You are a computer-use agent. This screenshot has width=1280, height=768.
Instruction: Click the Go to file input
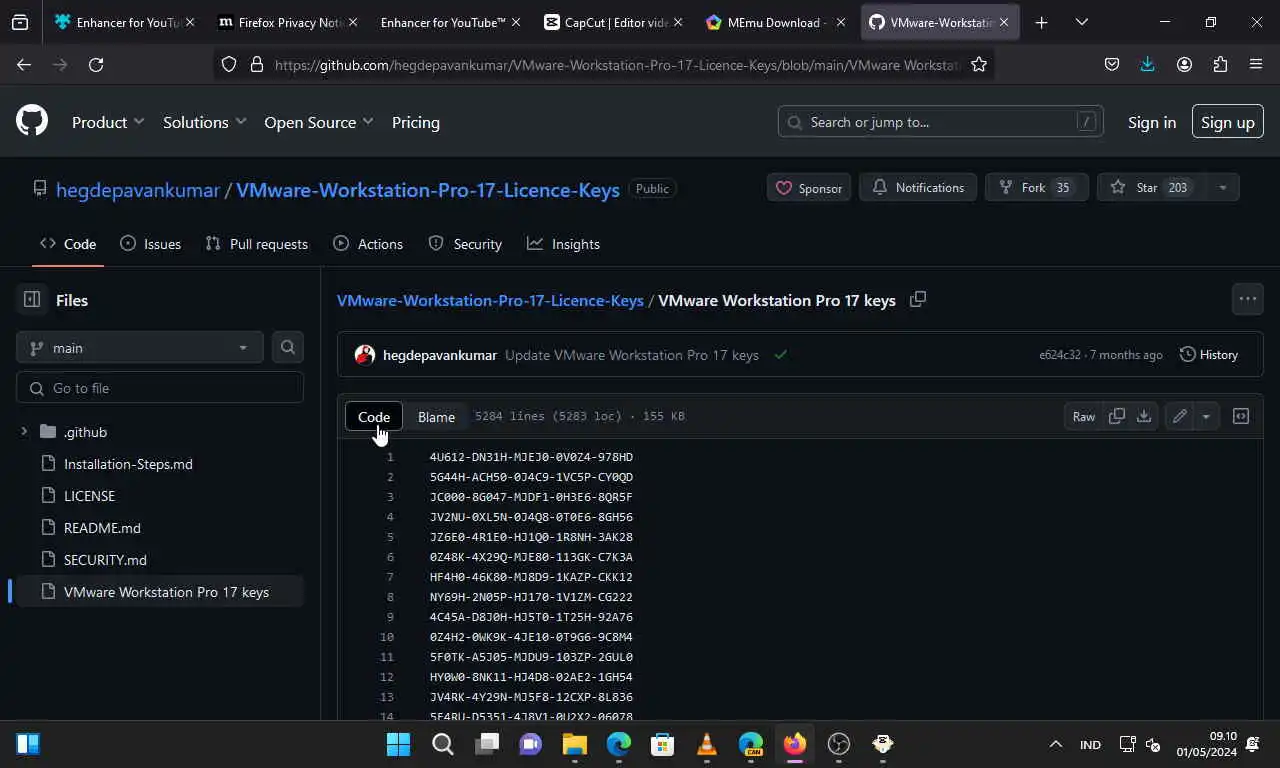point(160,388)
